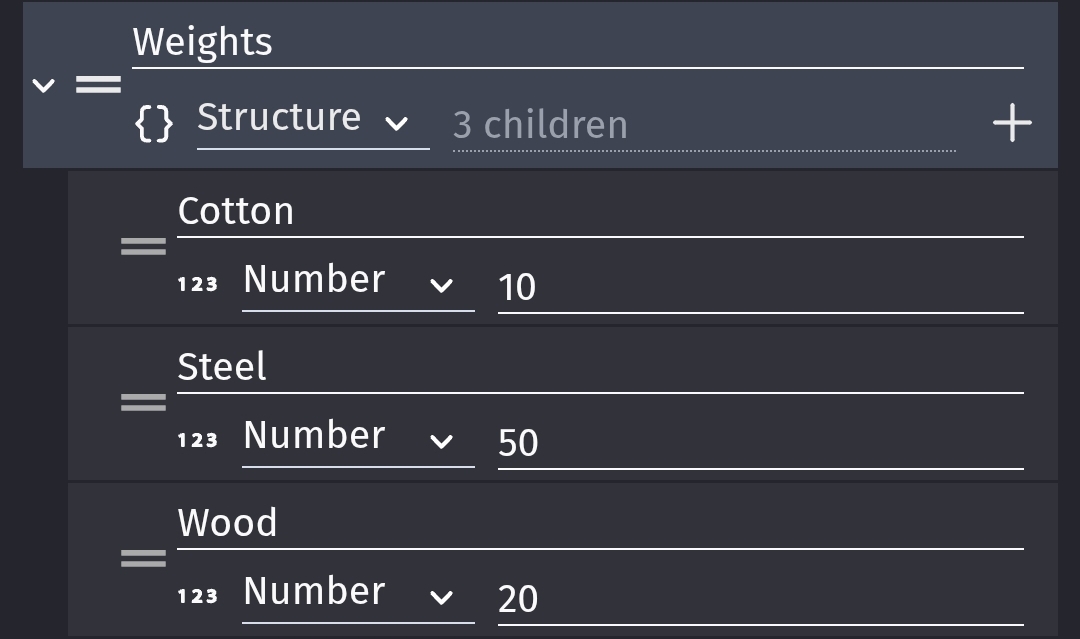Collapse the Weights structure with the chevron

click(x=43, y=85)
